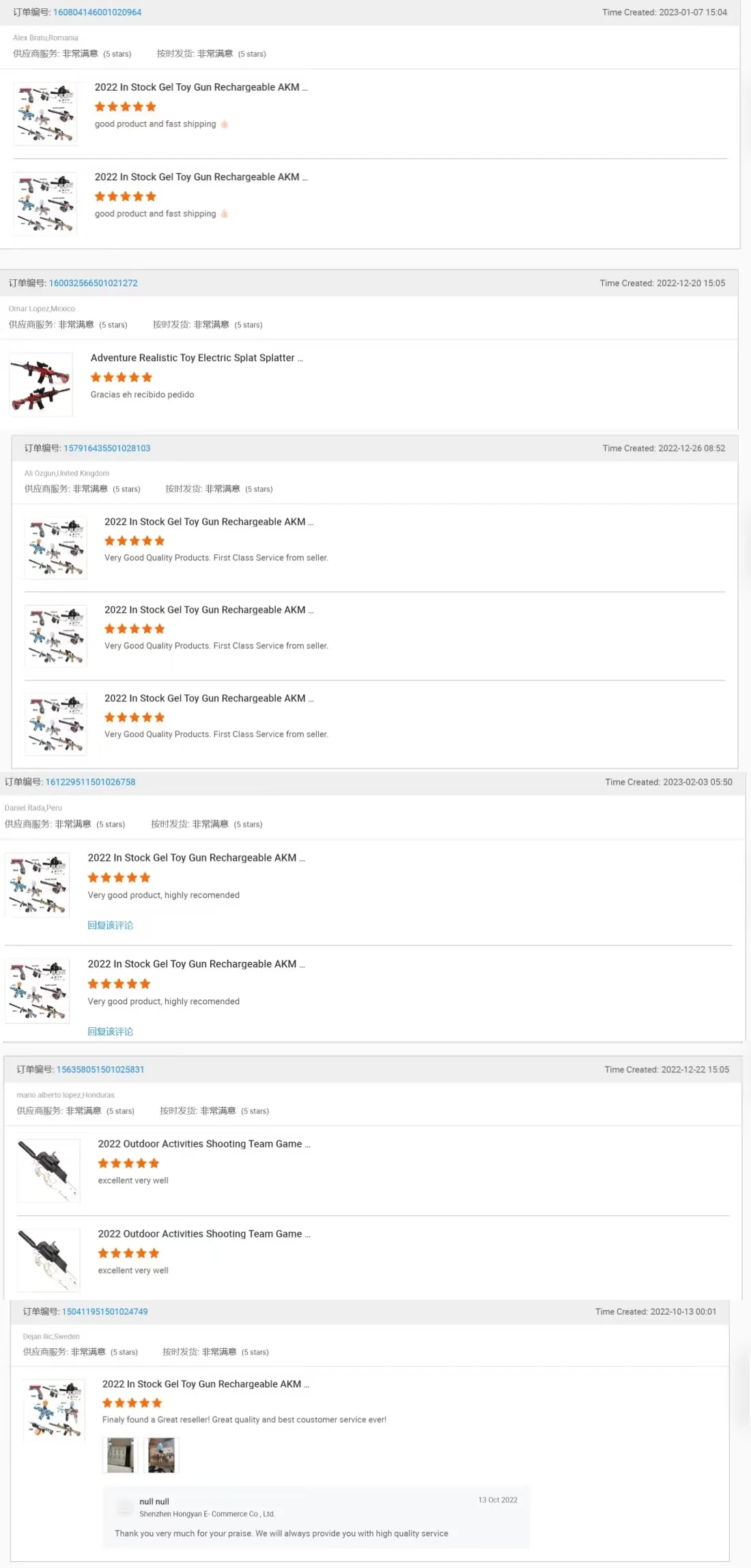
Task: Click first 回复该评论 link in Daniel Rada's order
Action: 110,926
